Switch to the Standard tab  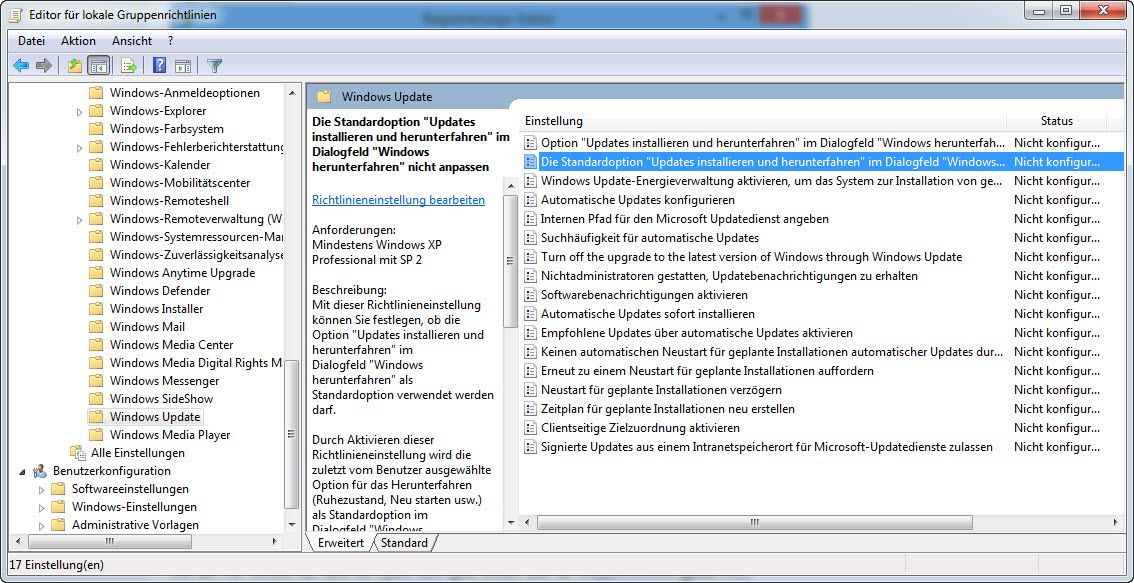click(x=404, y=542)
